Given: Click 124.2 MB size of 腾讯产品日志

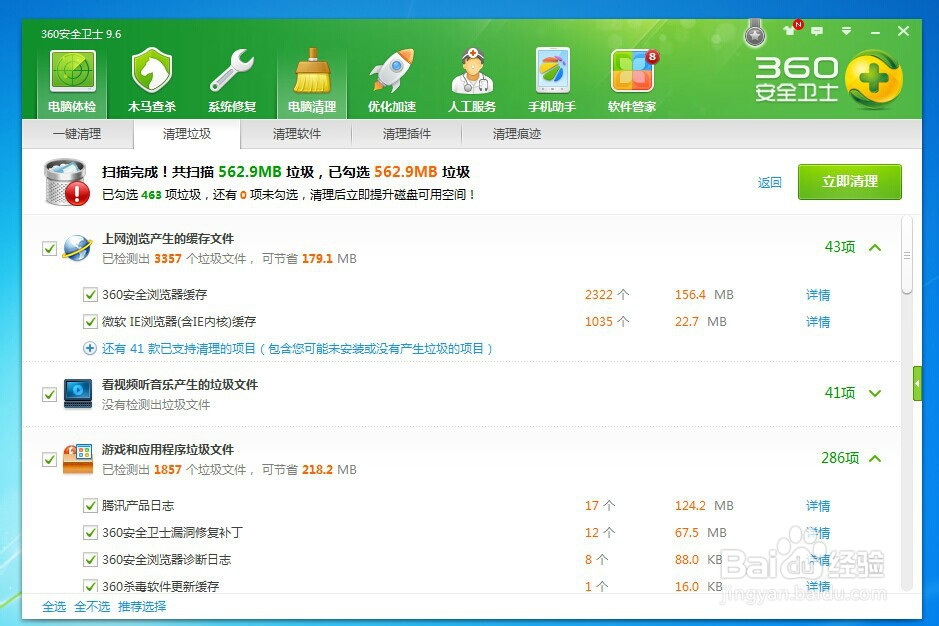Looking at the screenshot, I should [x=704, y=506].
